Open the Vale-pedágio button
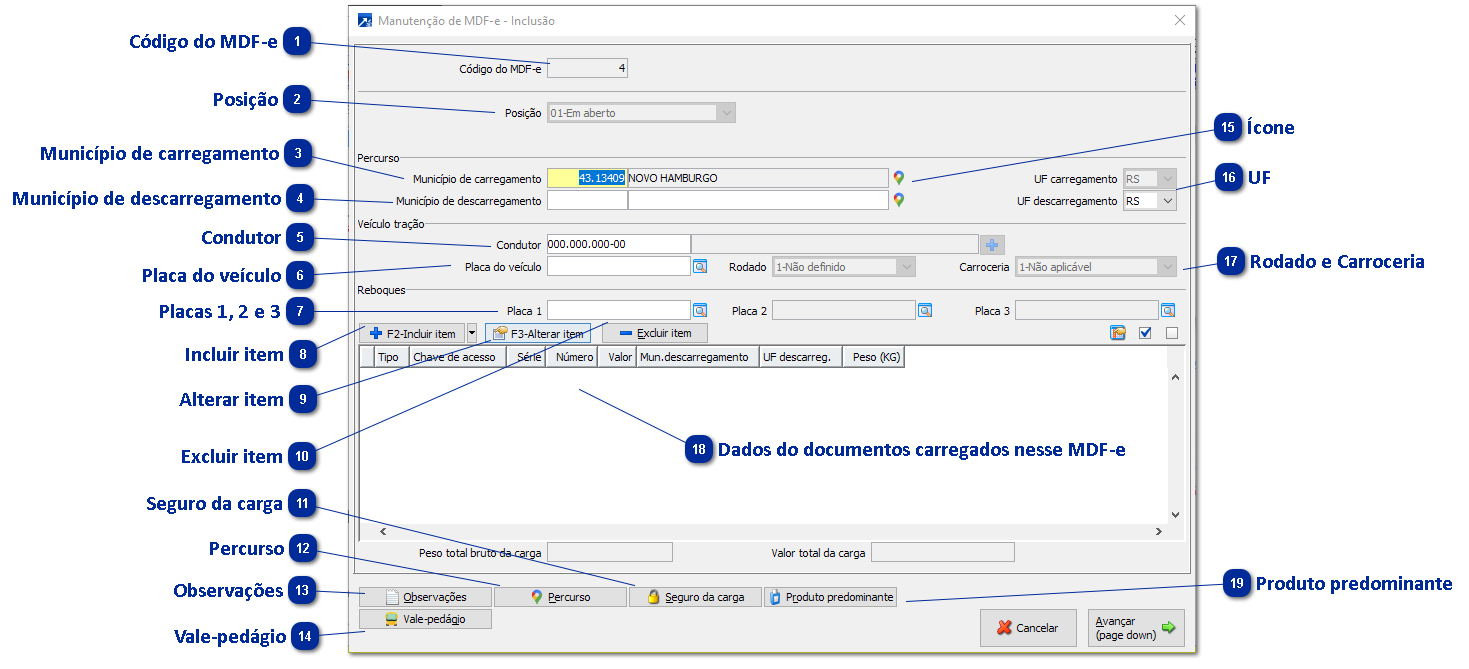 pos(426,619)
